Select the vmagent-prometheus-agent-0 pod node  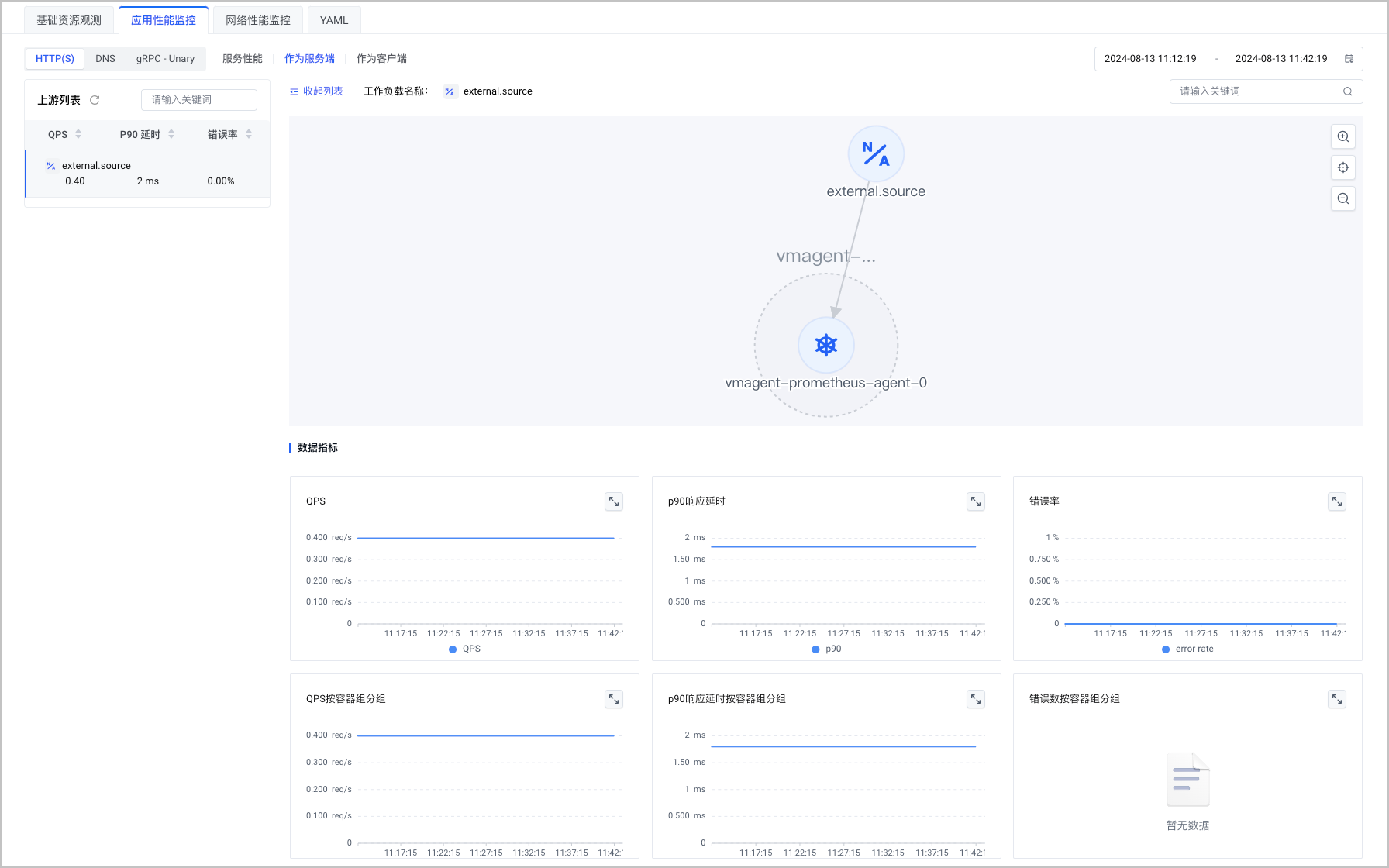[x=826, y=345]
